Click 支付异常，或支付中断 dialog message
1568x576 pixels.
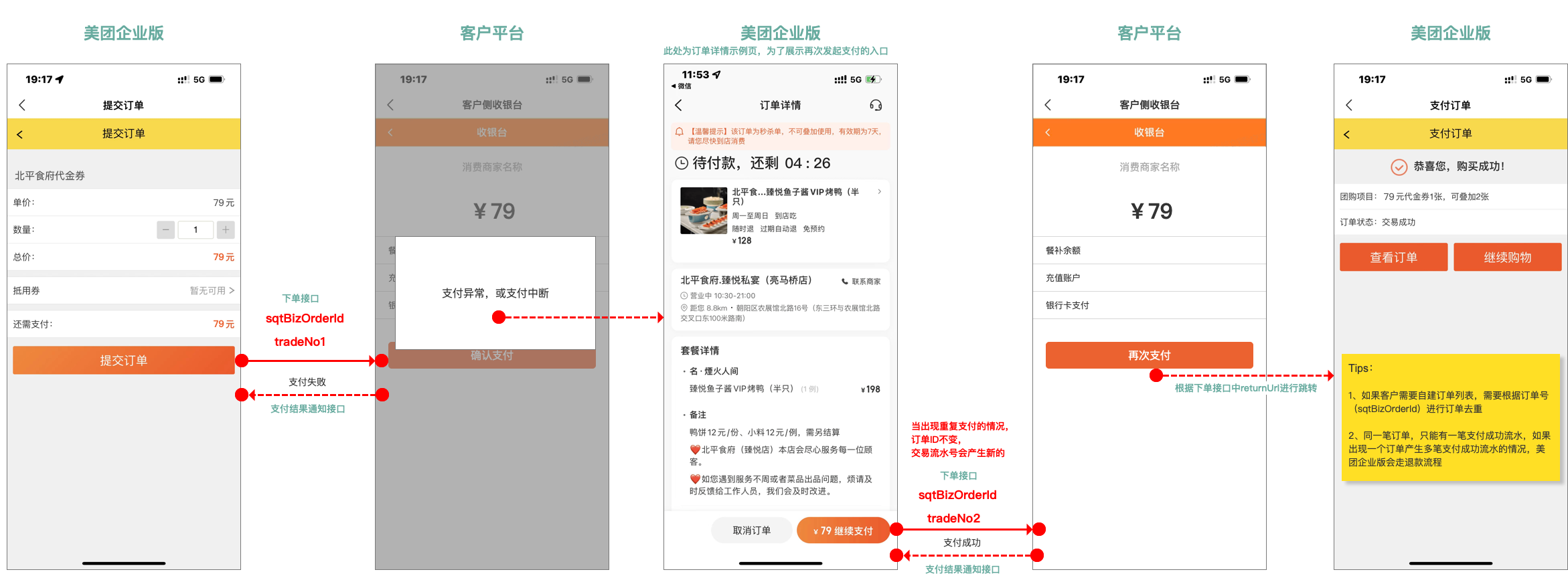pyautogui.click(x=495, y=293)
